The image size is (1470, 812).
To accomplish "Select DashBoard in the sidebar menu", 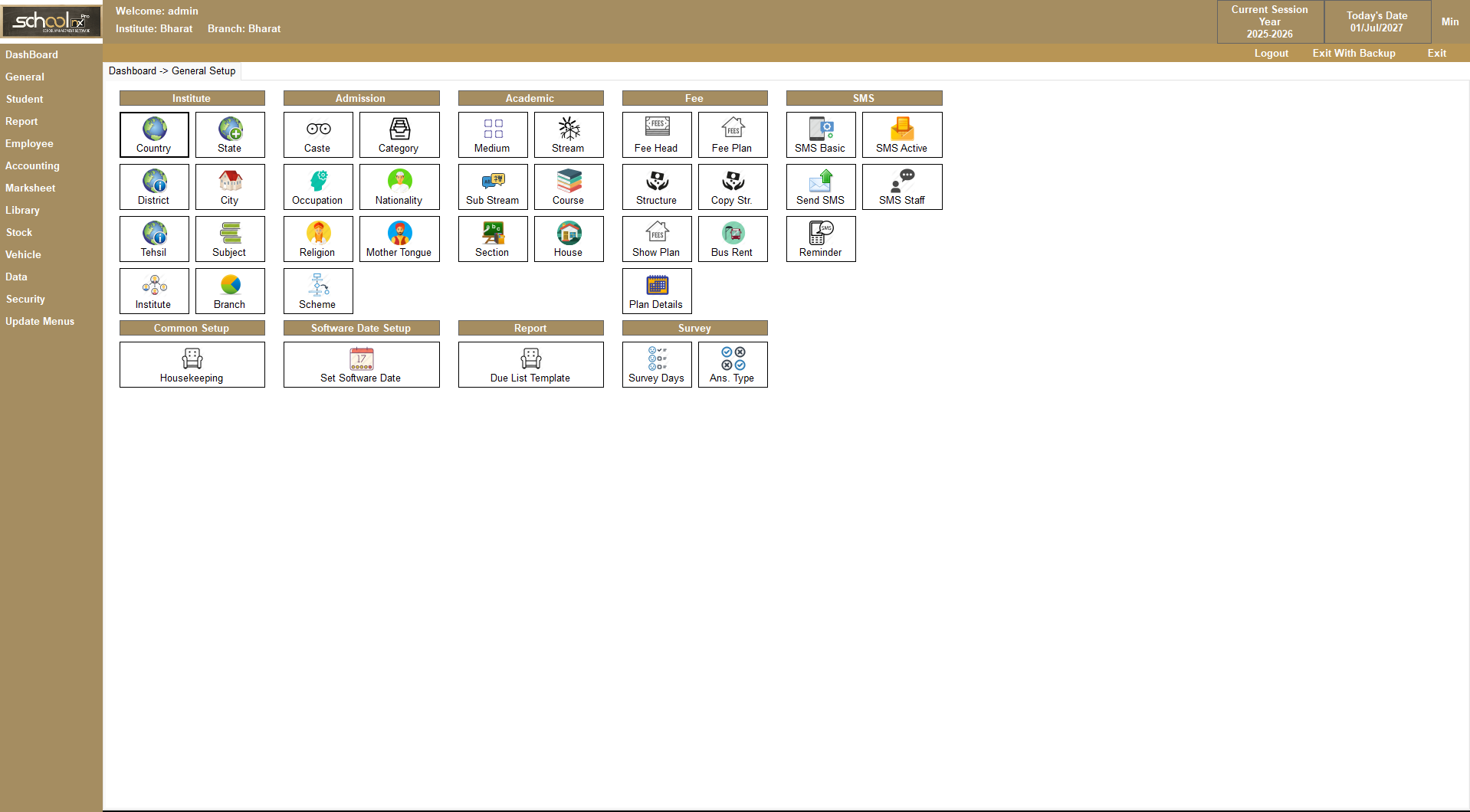I will tap(31, 54).
